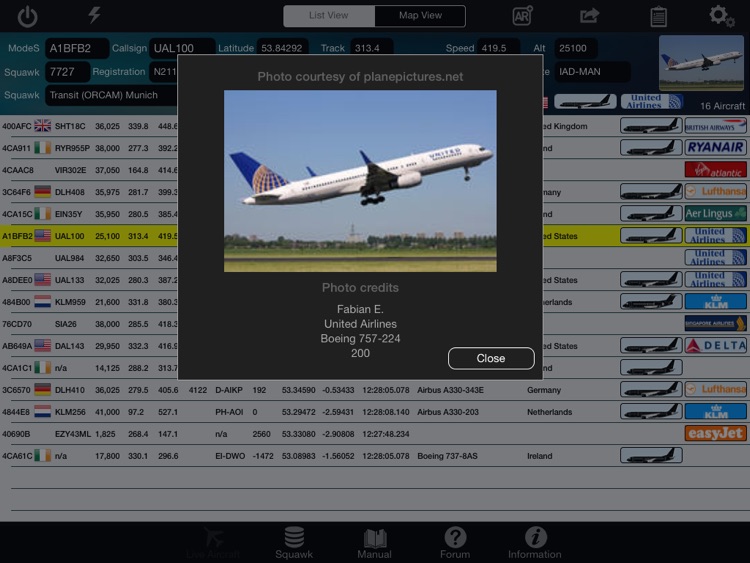Open the settings gears icon
The height and width of the screenshot is (563, 750).
click(721, 16)
